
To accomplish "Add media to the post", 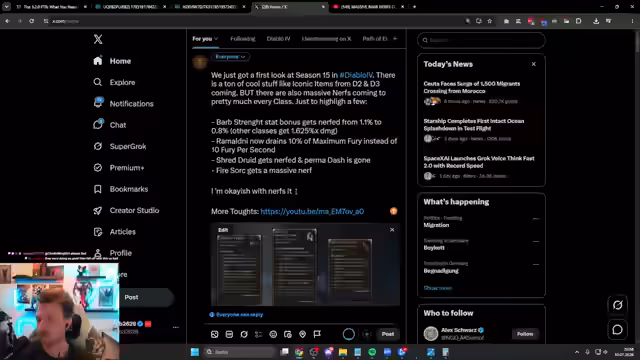I will [x=215, y=334].
